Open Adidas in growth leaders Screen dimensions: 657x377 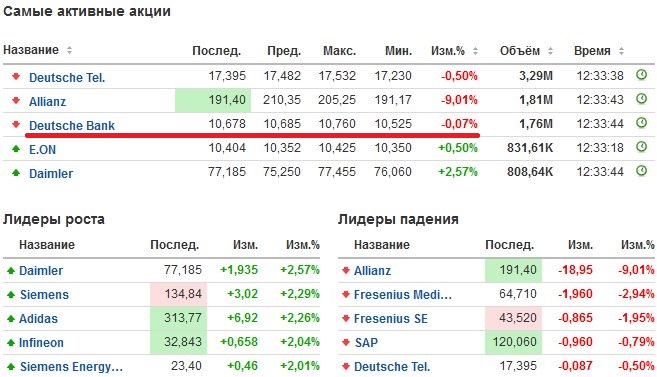(x=38, y=318)
